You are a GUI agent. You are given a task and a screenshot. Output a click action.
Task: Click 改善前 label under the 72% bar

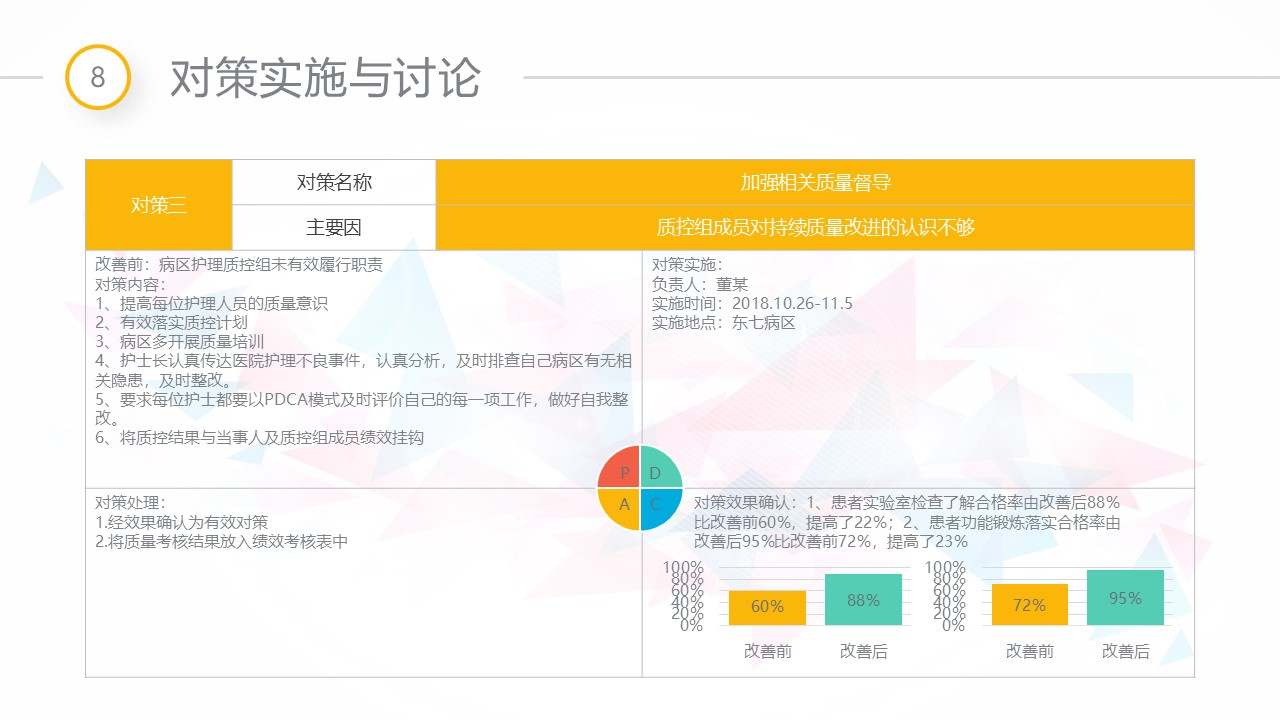(x=1030, y=651)
